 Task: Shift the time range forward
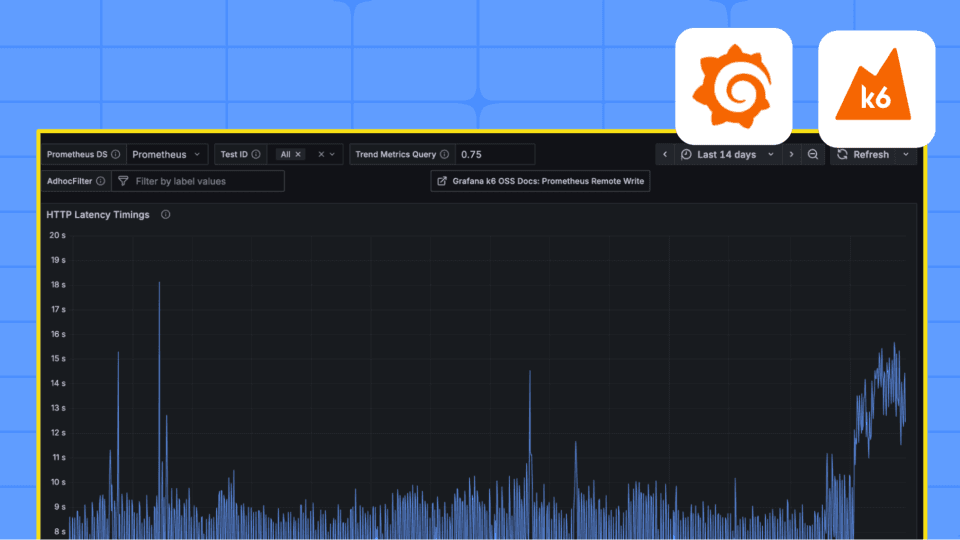point(791,154)
